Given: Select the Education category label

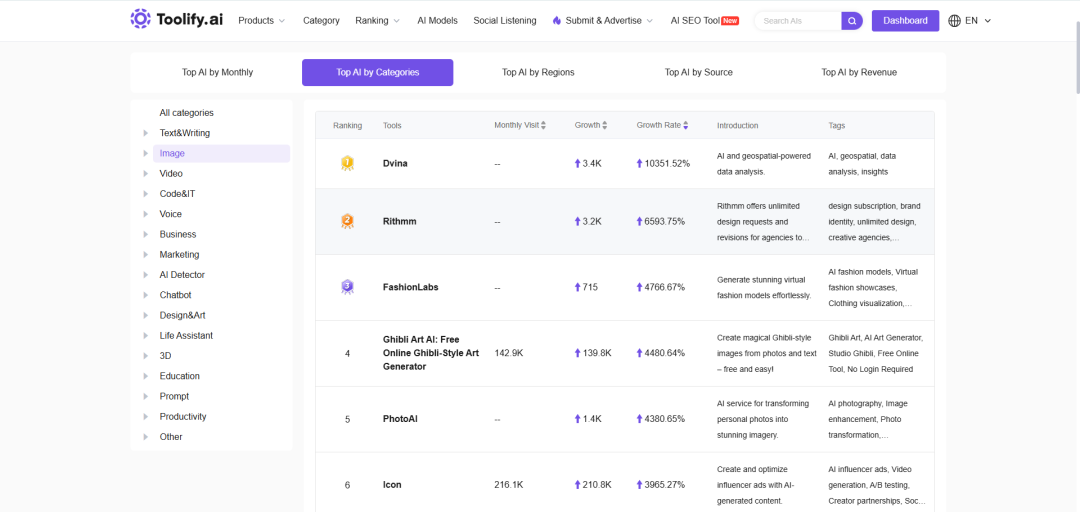Looking at the screenshot, I should pyautogui.click(x=180, y=376).
